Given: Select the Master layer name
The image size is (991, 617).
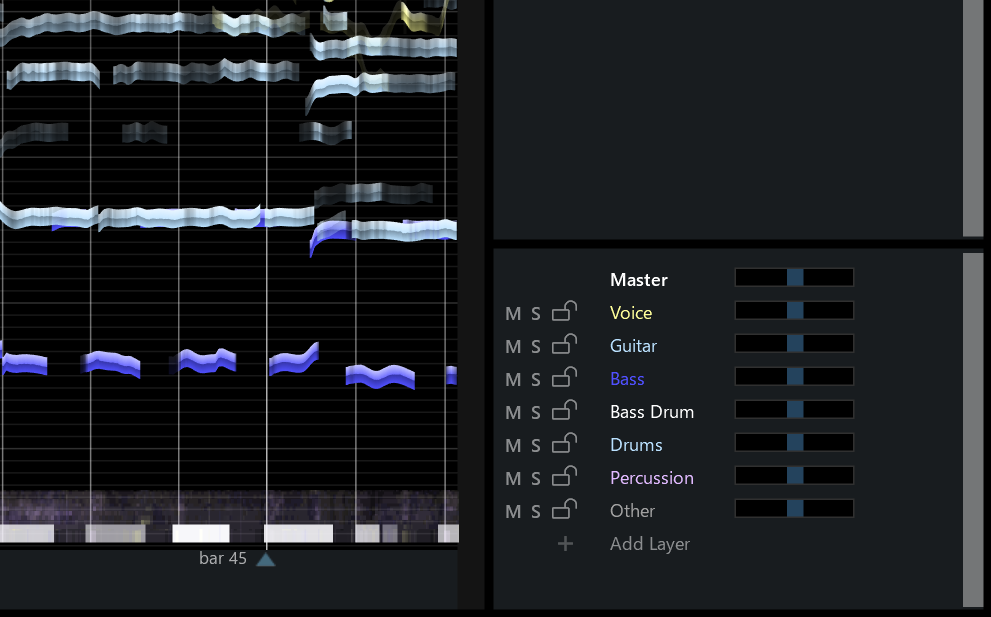Looking at the screenshot, I should pyautogui.click(x=638, y=280).
